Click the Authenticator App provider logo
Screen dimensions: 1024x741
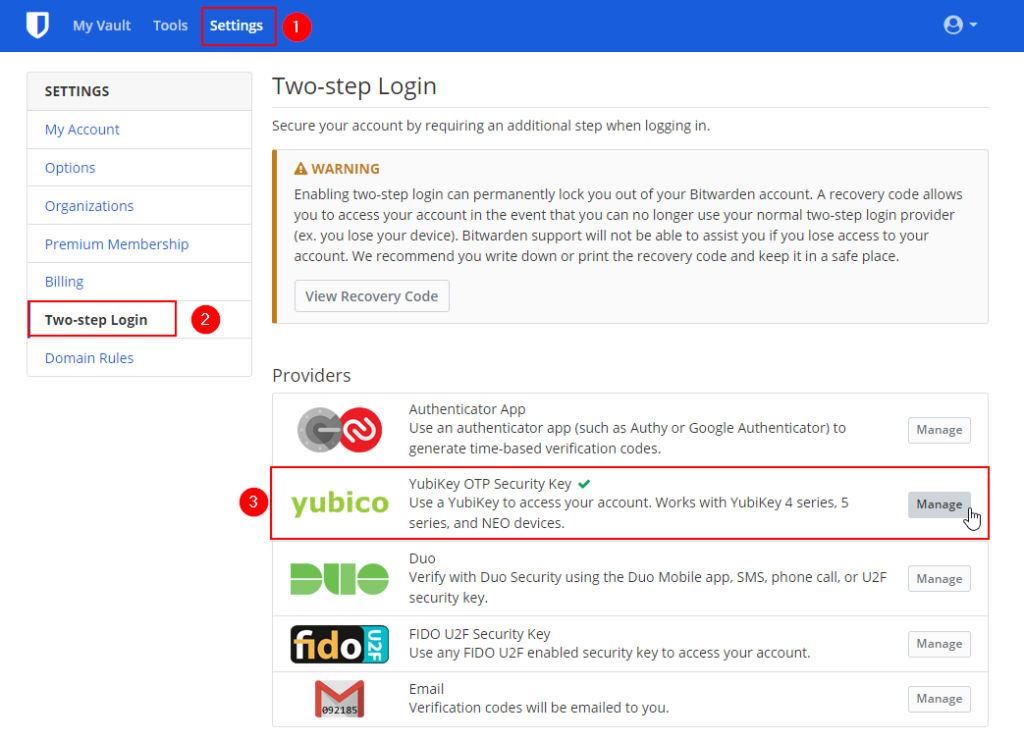pos(339,430)
